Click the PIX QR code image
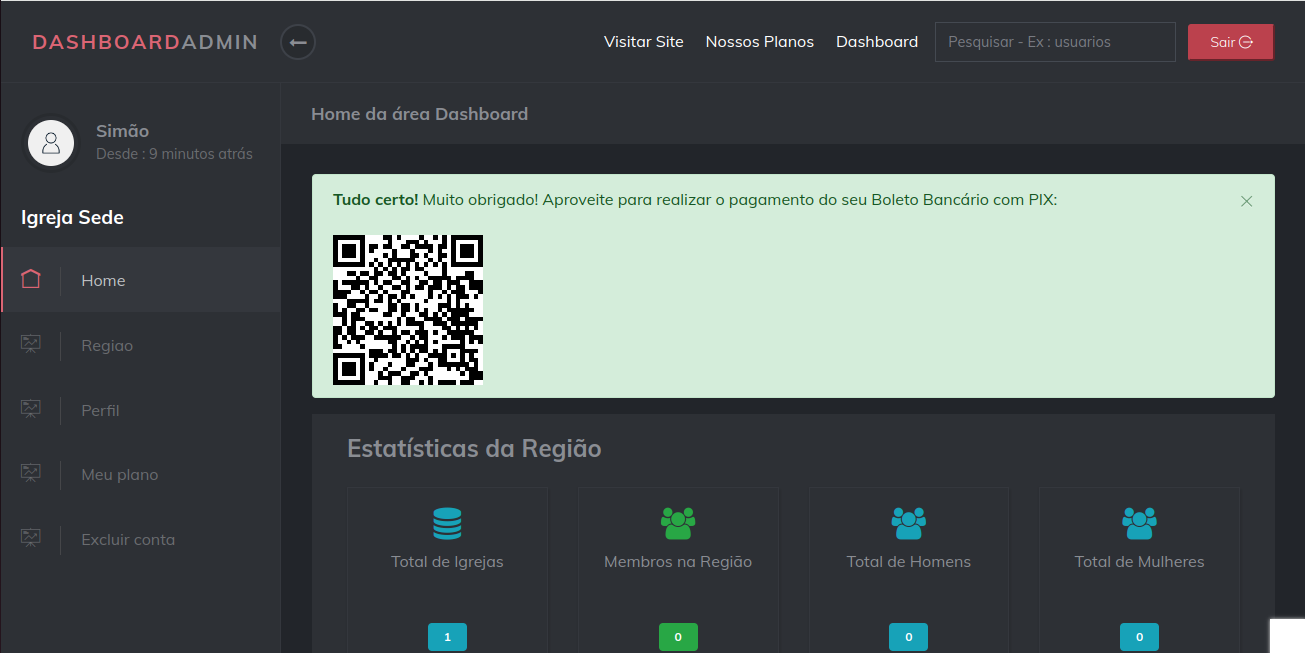Viewport: 1305px width, 653px height. [408, 310]
